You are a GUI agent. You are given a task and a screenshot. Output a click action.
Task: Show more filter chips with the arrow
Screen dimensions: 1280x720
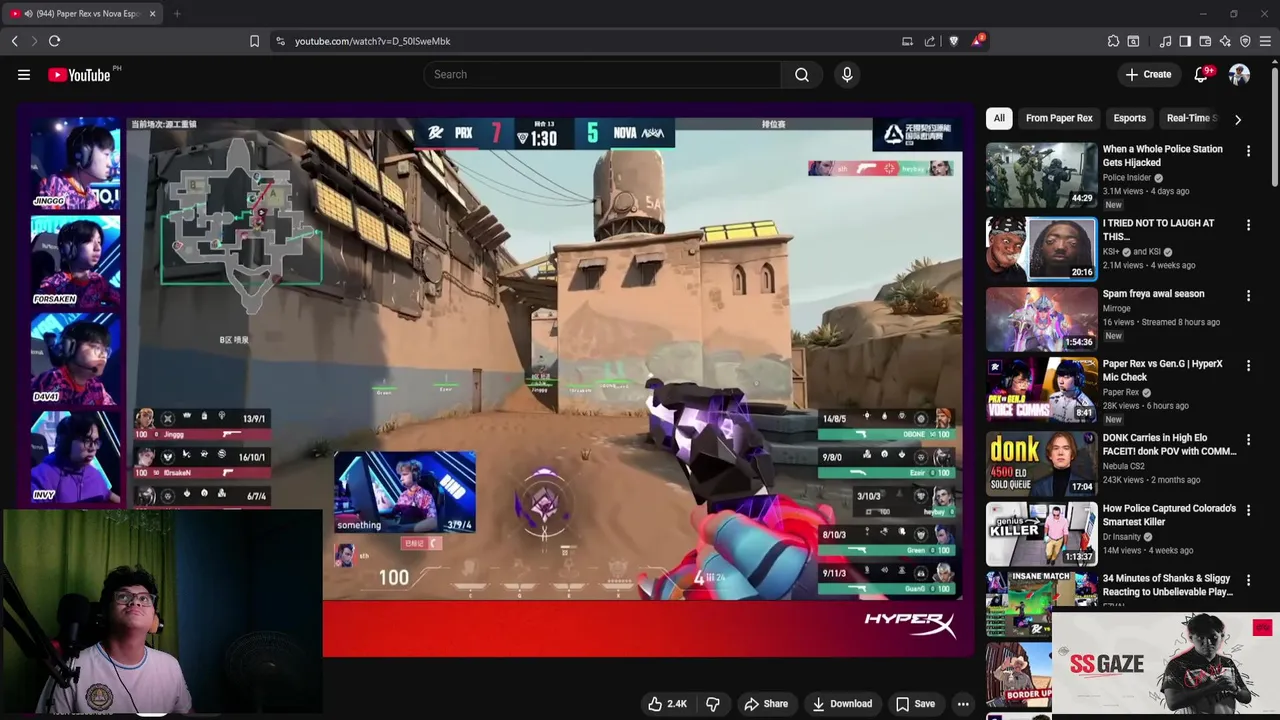coord(1238,119)
